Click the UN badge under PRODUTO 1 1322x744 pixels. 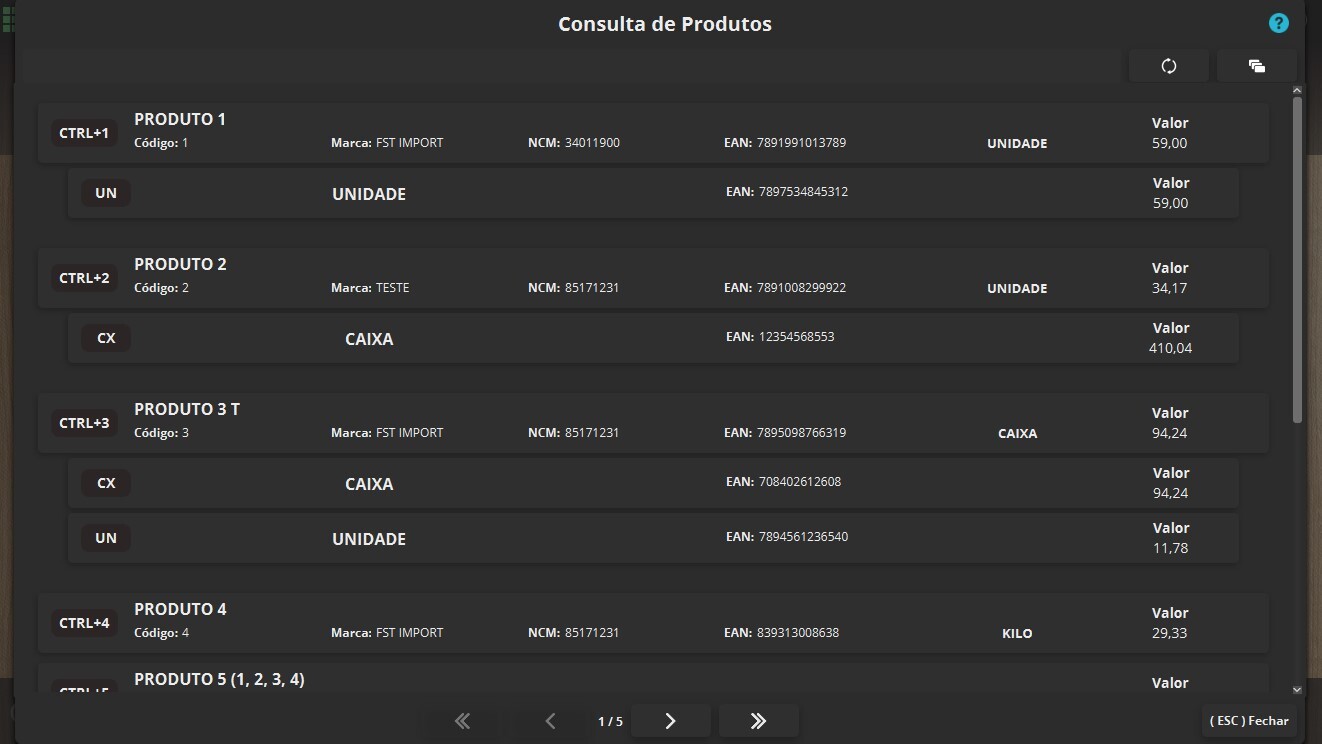[x=106, y=193]
